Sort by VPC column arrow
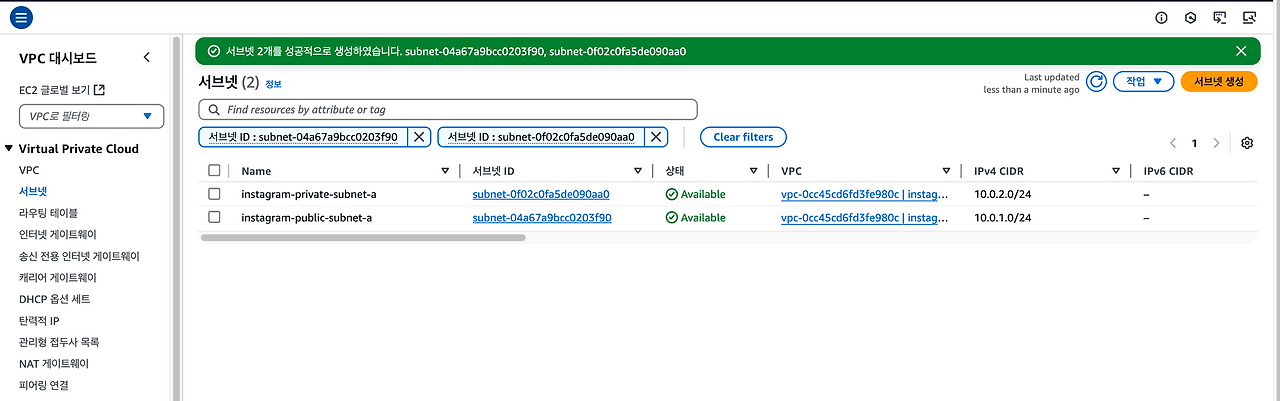This screenshot has width=1280, height=401. [946, 171]
